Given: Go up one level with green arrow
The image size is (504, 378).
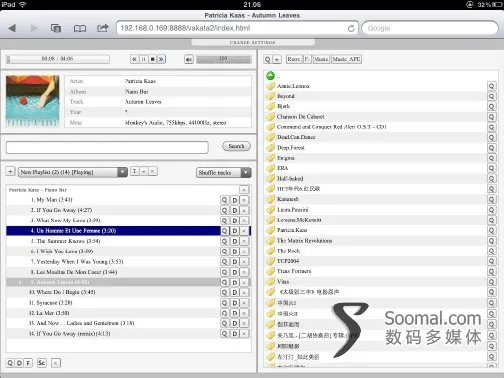Looking at the screenshot, I should (x=270, y=76).
